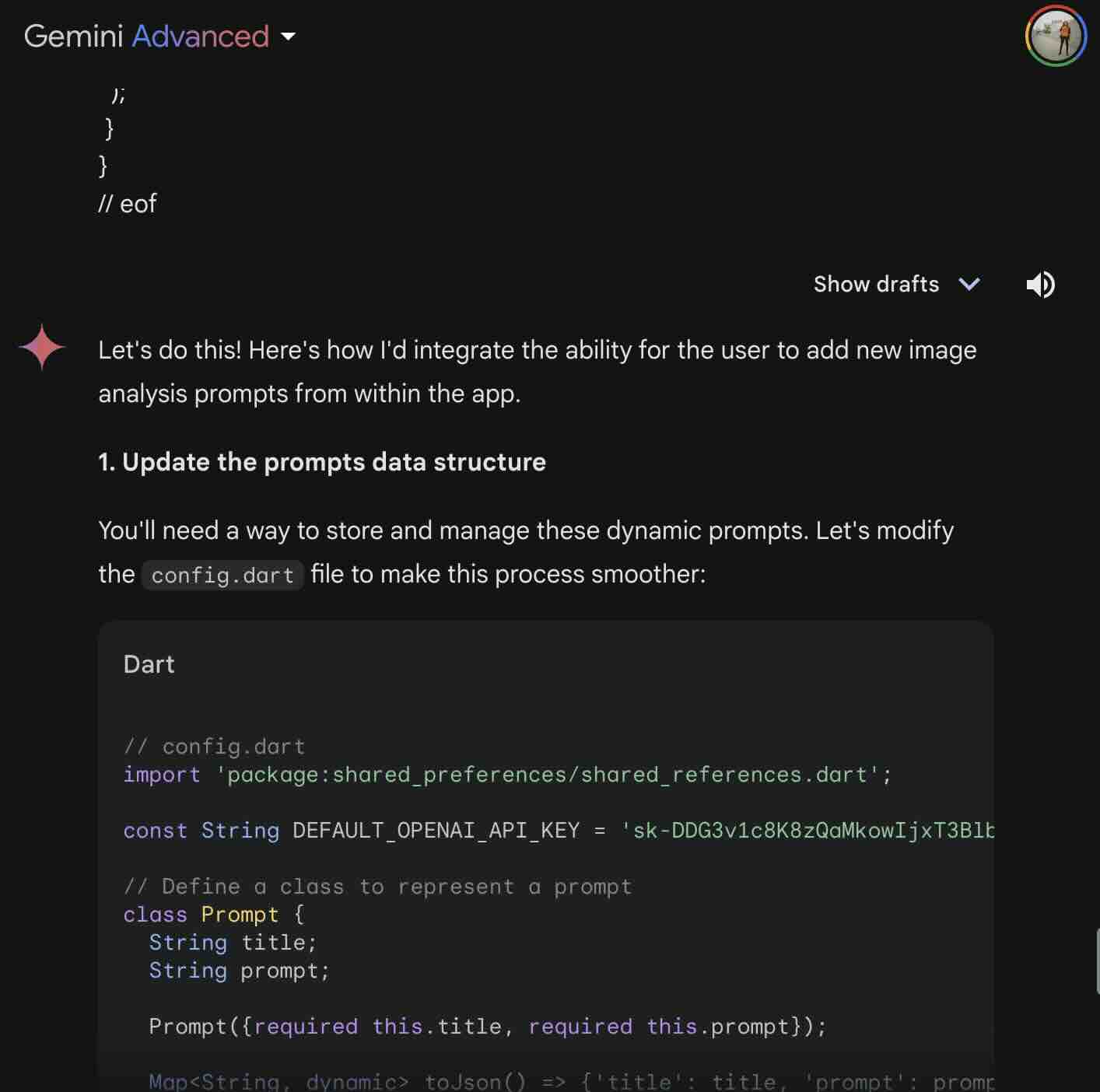Click the 'String prompt;' code line
The image size is (1100, 1092).
point(239,971)
